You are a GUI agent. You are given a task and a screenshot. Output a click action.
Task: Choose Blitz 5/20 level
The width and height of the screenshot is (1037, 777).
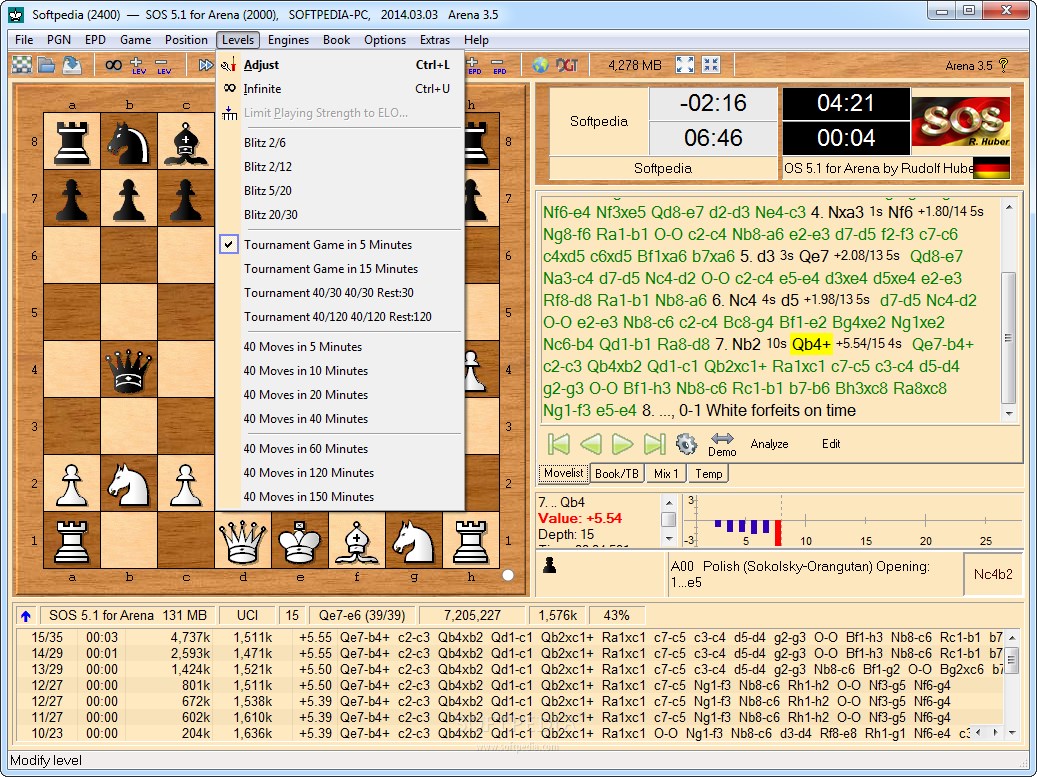[x=340, y=190]
